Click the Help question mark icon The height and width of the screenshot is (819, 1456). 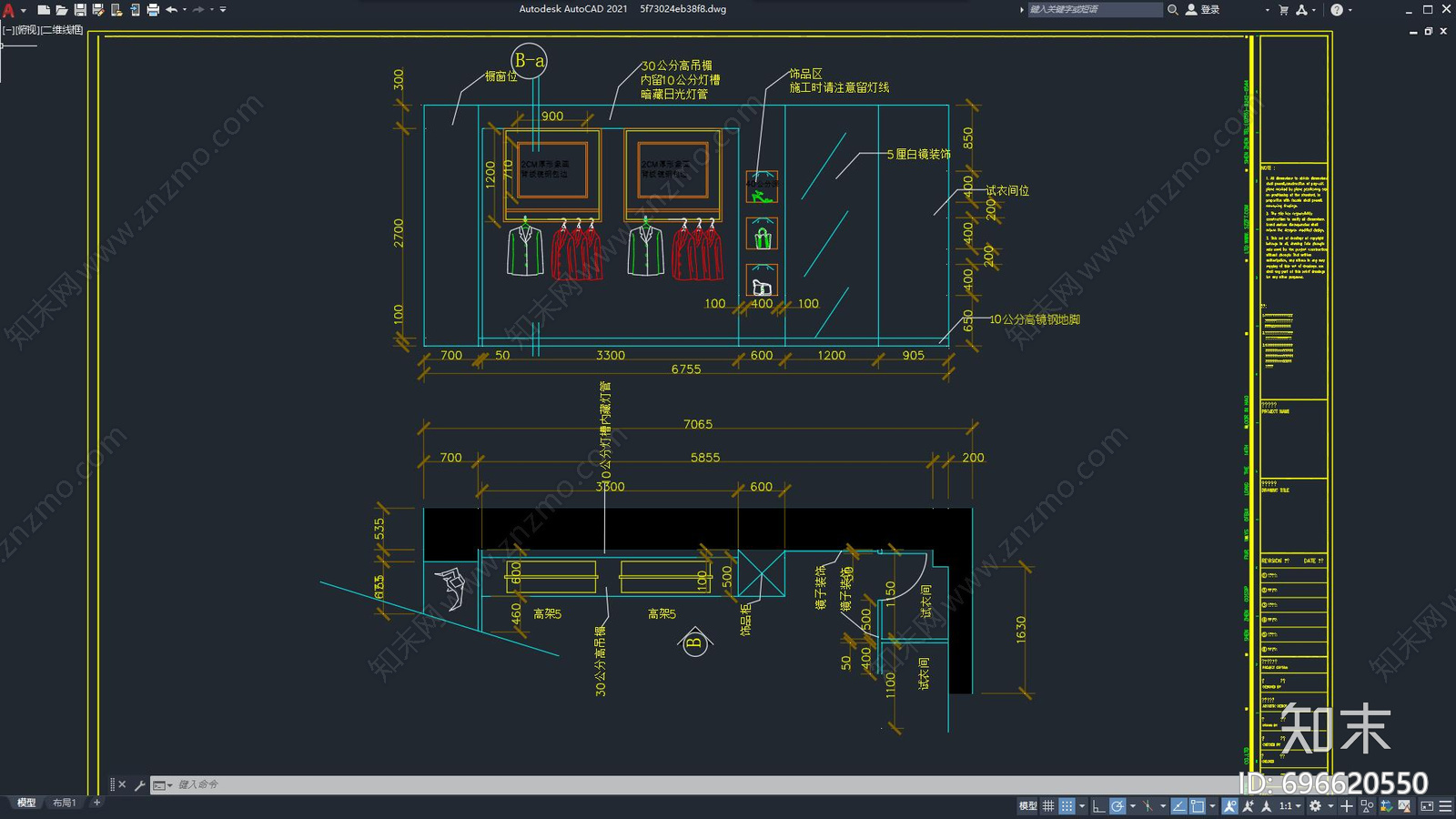(x=1337, y=10)
